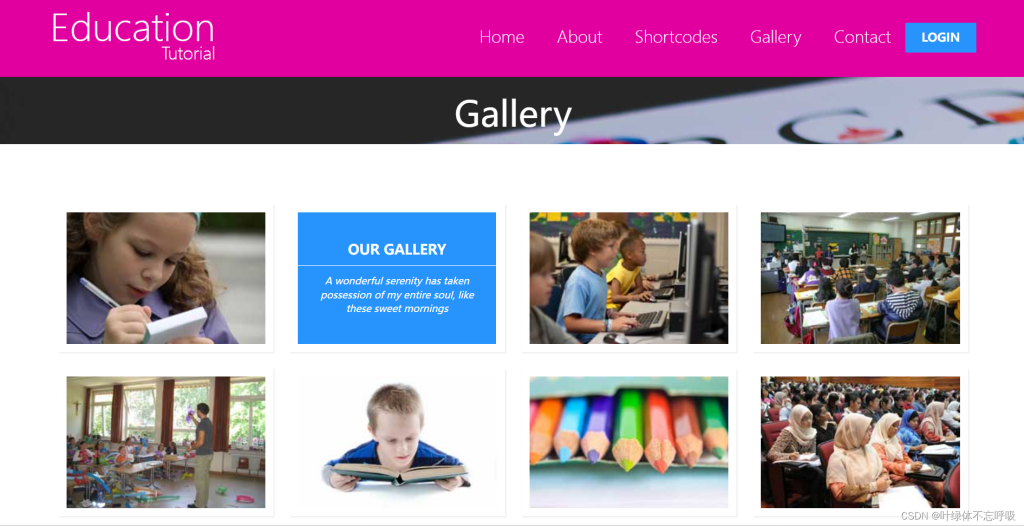1024x526 pixels.
Task: View the lecture hall students photo
Action: click(860, 442)
